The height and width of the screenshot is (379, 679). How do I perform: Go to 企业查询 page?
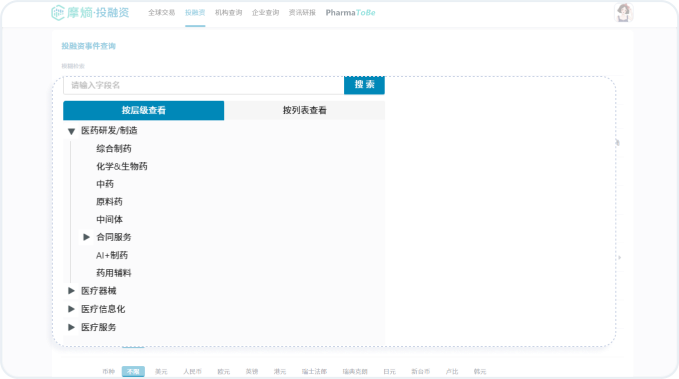(265, 13)
